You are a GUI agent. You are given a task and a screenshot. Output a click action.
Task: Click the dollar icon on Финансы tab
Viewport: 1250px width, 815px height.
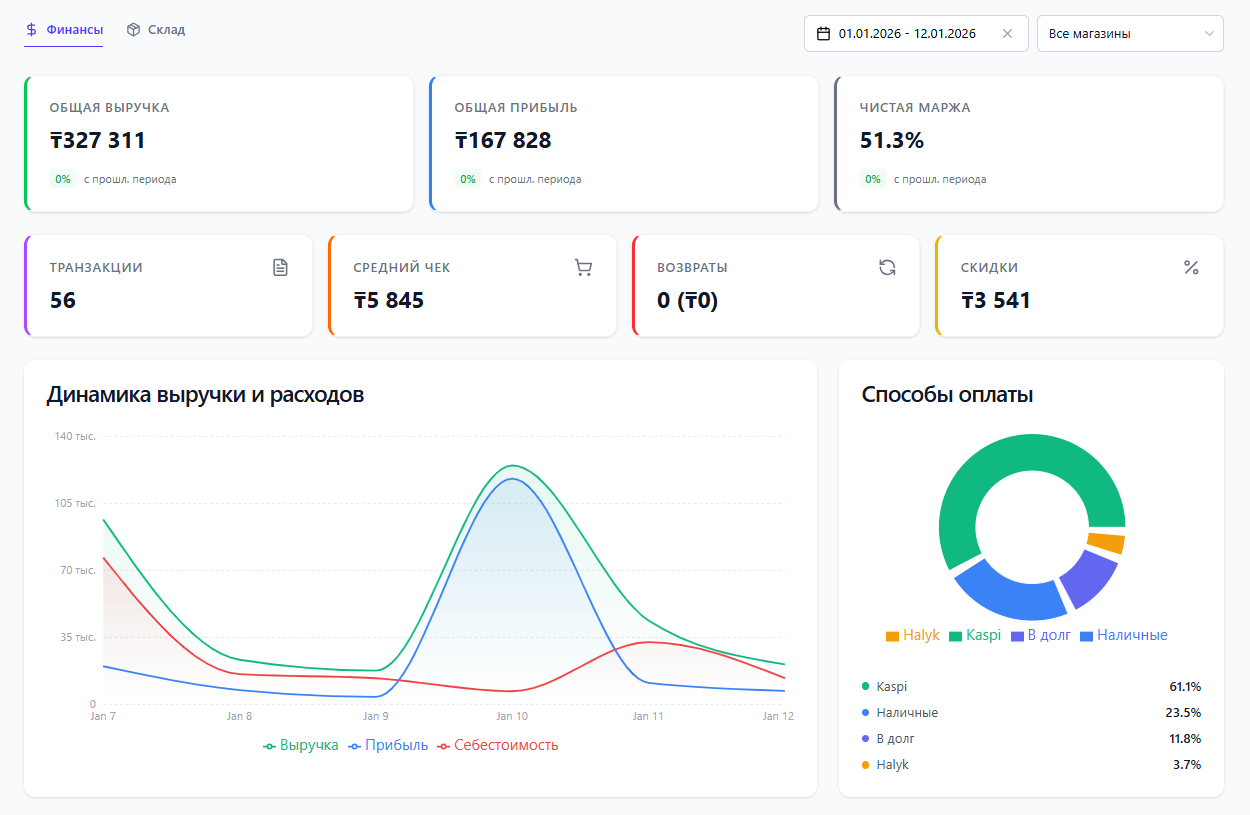pyautogui.click(x=32, y=30)
